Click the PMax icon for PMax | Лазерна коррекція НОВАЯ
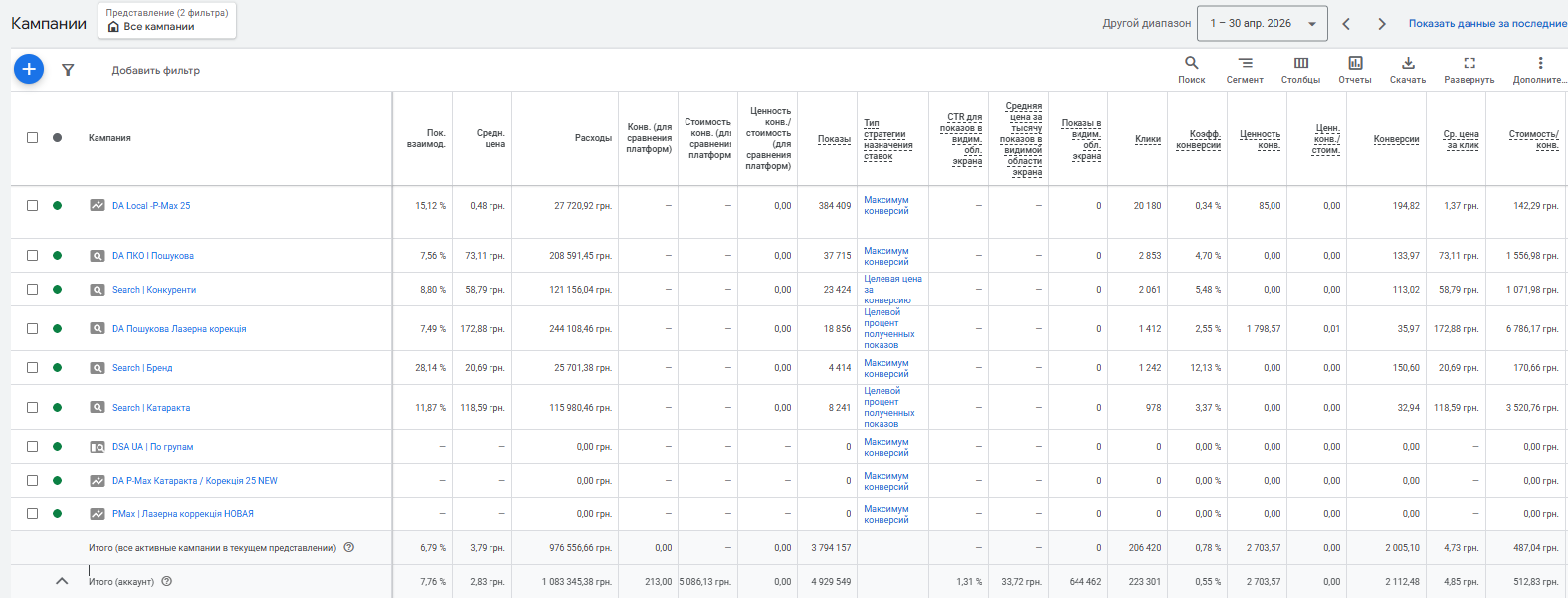1568x598 pixels. coord(98,514)
